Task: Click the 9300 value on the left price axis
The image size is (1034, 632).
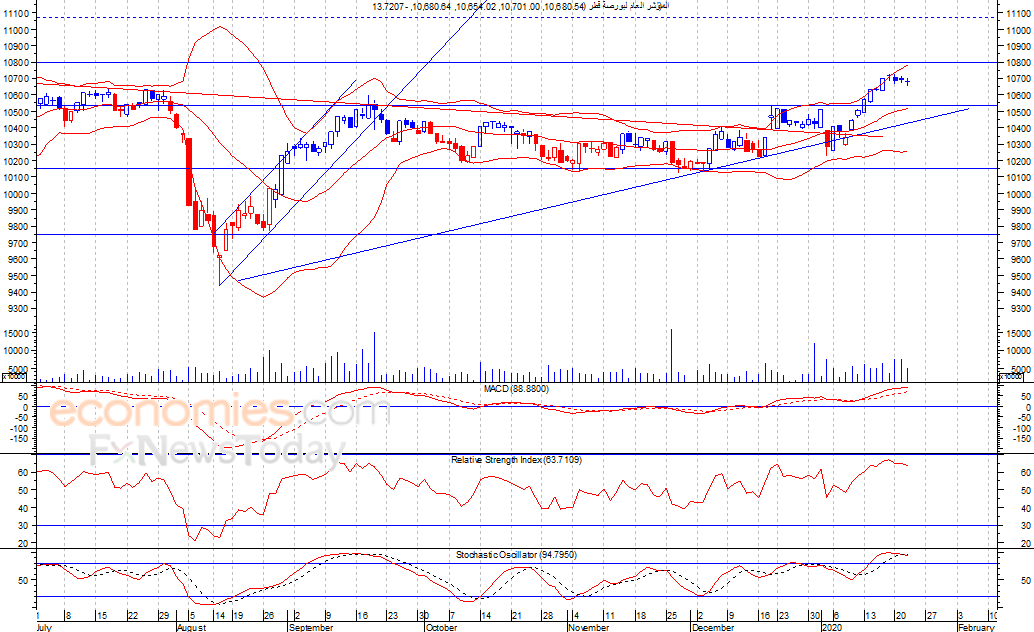Action: coord(16,309)
